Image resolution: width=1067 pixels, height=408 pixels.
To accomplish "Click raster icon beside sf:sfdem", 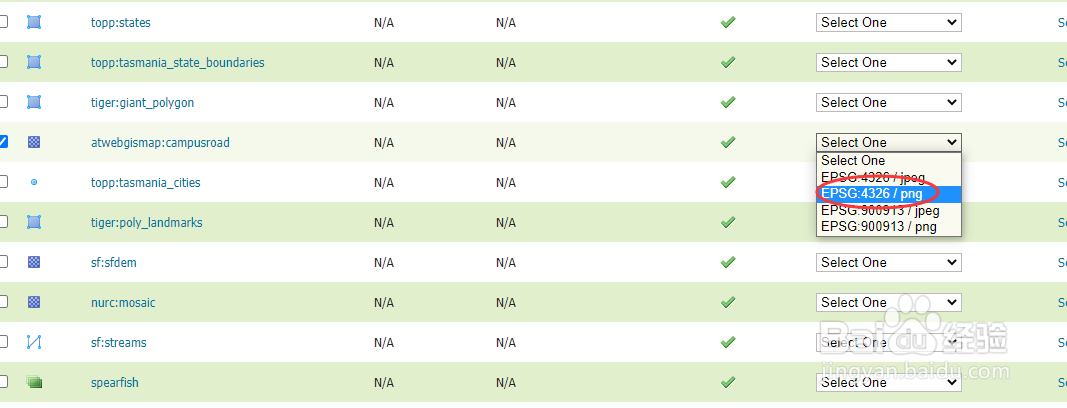I will click(x=34, y=262).
